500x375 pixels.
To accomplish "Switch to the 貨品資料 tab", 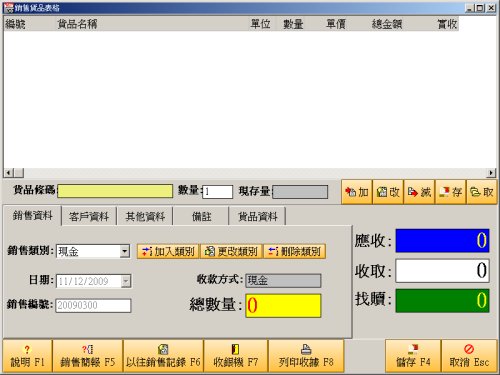I will tap(258, 216).
